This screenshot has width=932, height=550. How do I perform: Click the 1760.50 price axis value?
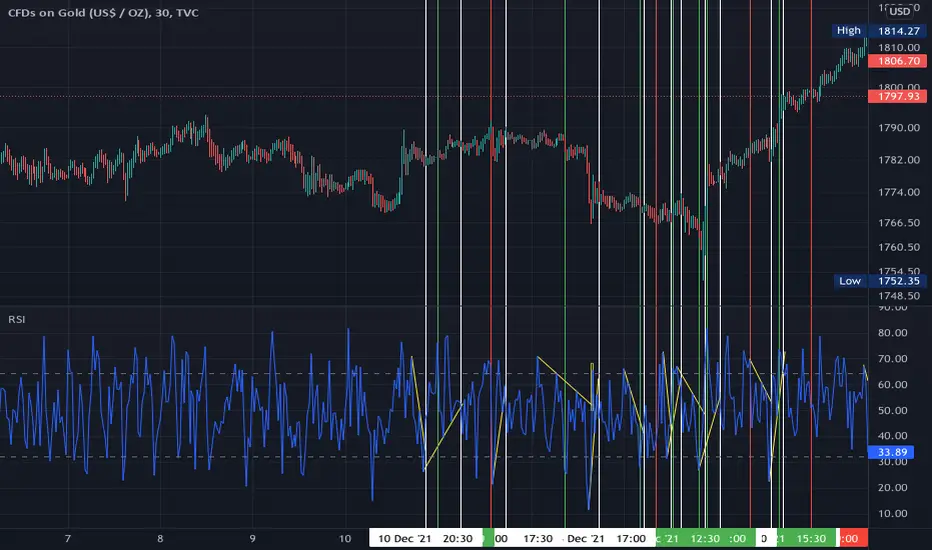(899, 247)
